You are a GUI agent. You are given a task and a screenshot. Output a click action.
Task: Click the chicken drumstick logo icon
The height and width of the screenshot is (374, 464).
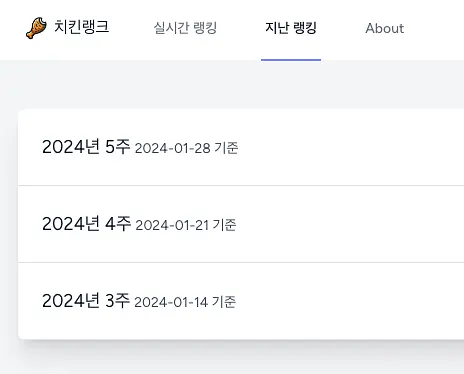click(37, 28)
